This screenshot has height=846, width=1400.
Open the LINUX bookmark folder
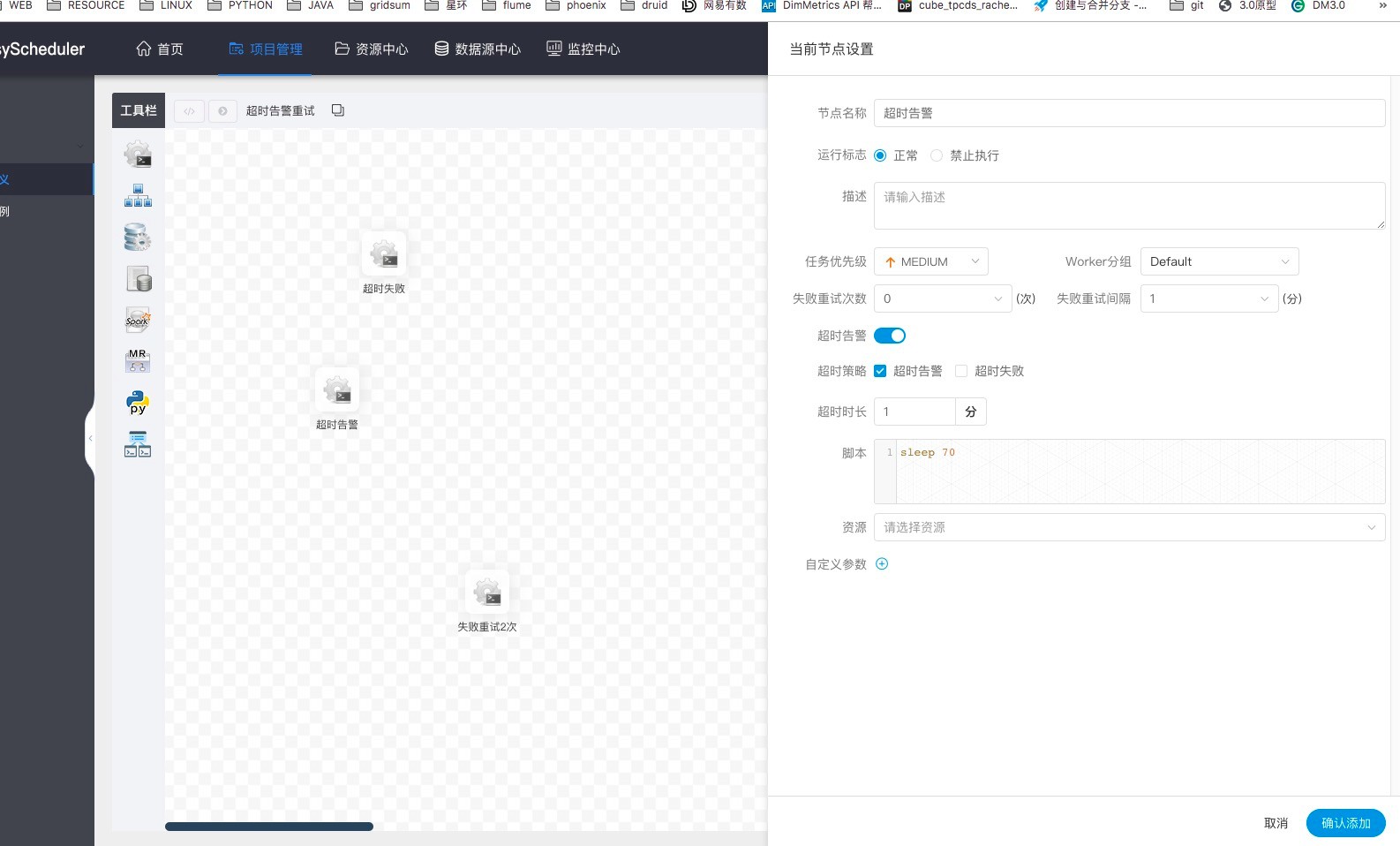[166, 5]
